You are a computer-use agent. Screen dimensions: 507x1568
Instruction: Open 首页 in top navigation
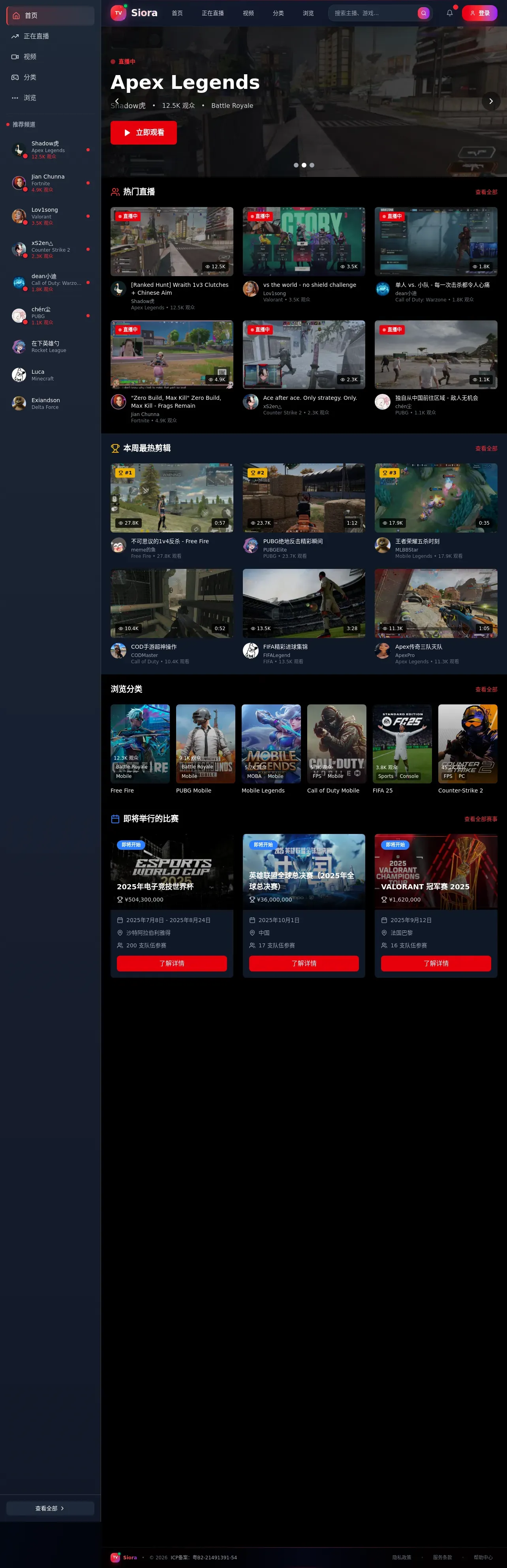(177, 13)
